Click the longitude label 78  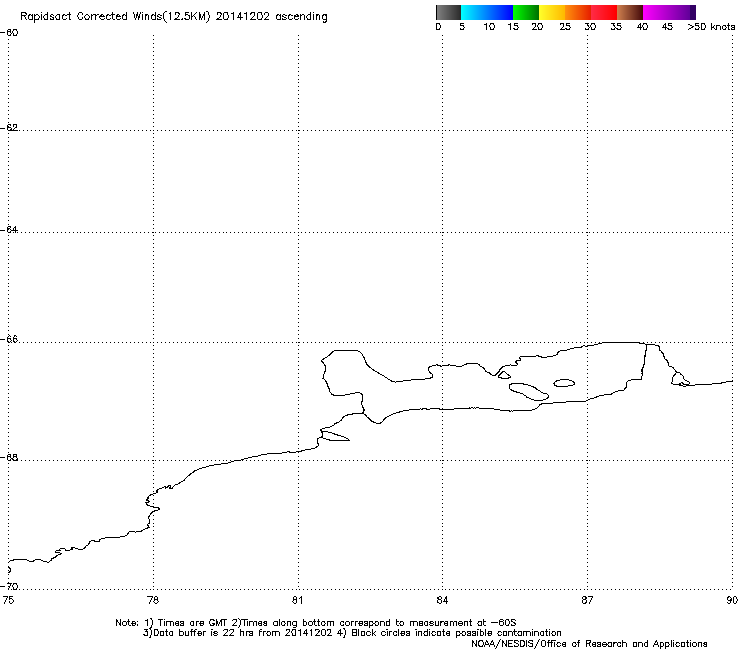pyautogui.click(x=153, y=600)
